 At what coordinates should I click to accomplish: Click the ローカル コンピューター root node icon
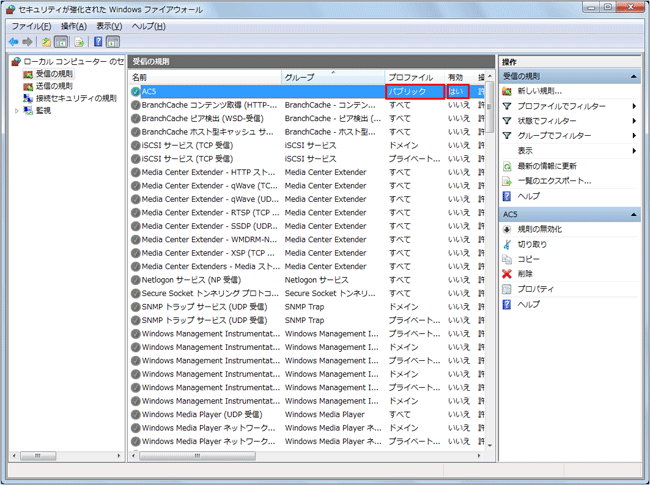[16, 62]
